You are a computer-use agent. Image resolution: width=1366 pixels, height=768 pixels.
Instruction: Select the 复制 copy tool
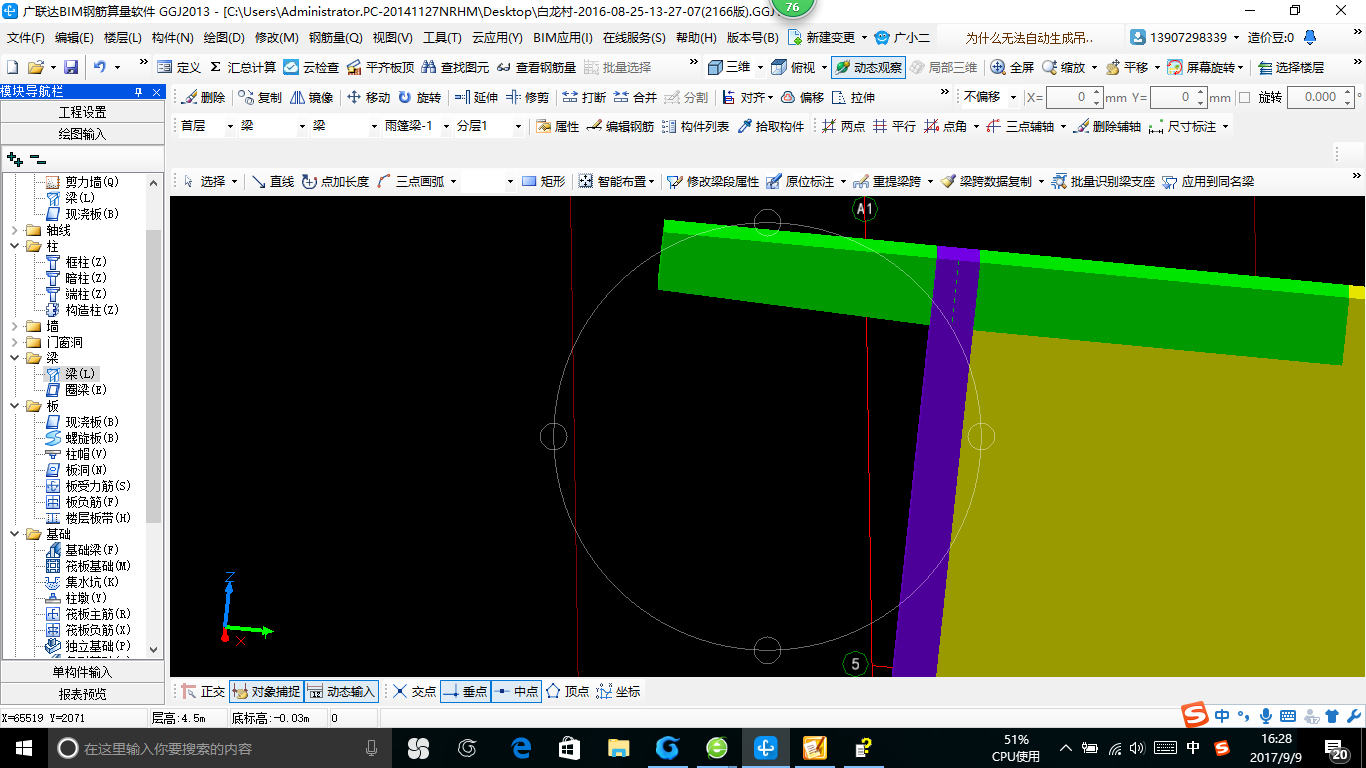pos(261,97)
